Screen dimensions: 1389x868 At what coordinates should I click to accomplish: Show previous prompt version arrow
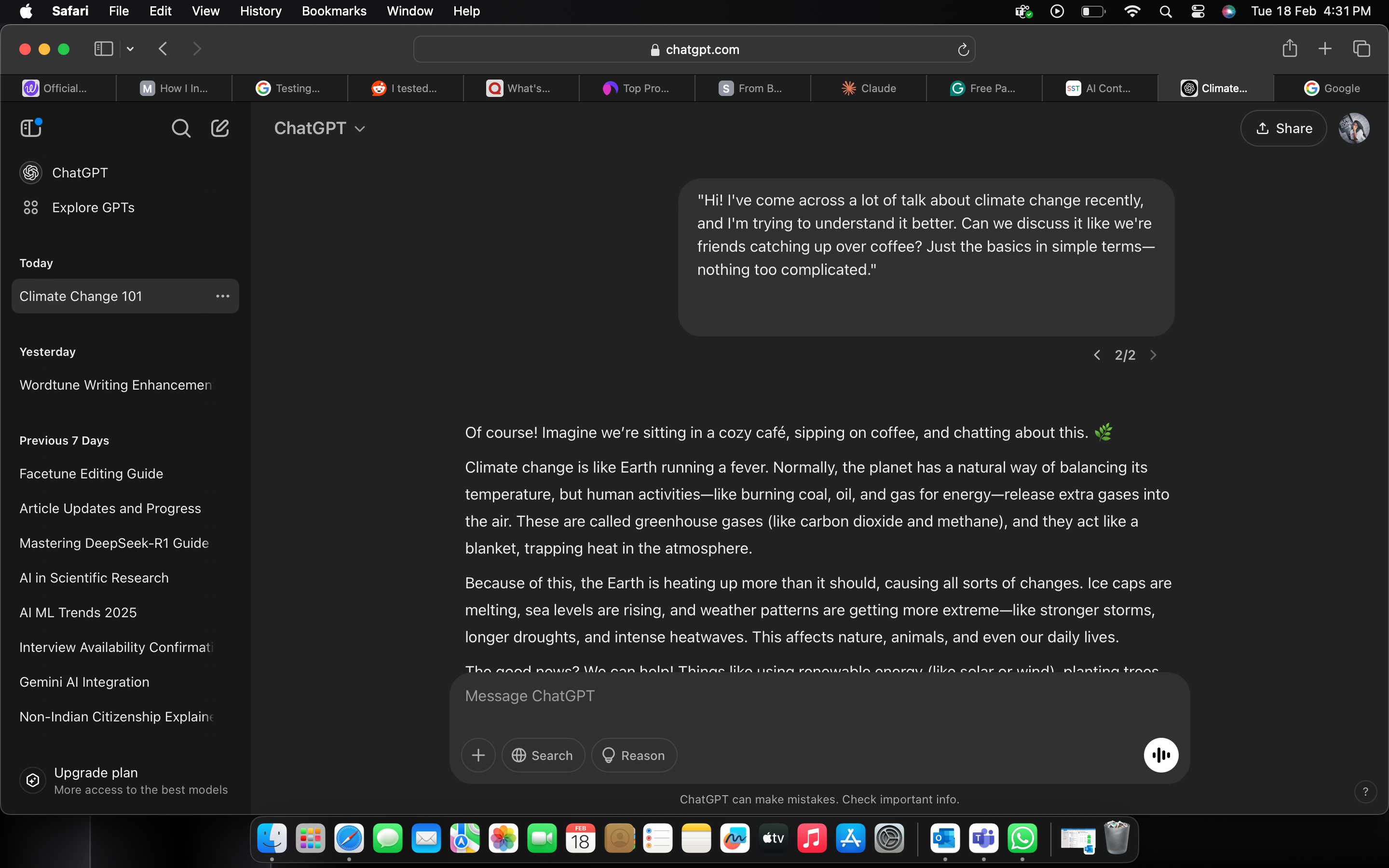pyautogui.click(x=1097, y=355)
